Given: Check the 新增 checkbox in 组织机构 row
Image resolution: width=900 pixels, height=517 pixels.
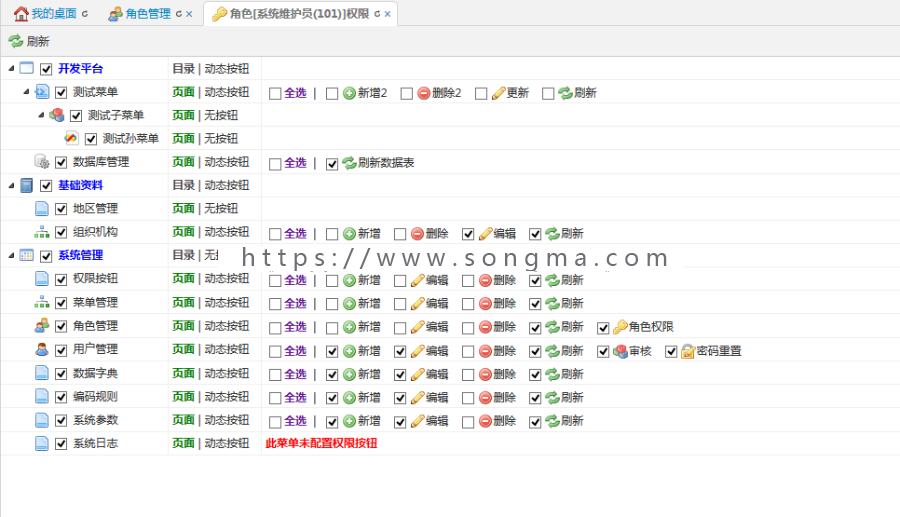Looking at the screenshot, I should pos(332,234).
